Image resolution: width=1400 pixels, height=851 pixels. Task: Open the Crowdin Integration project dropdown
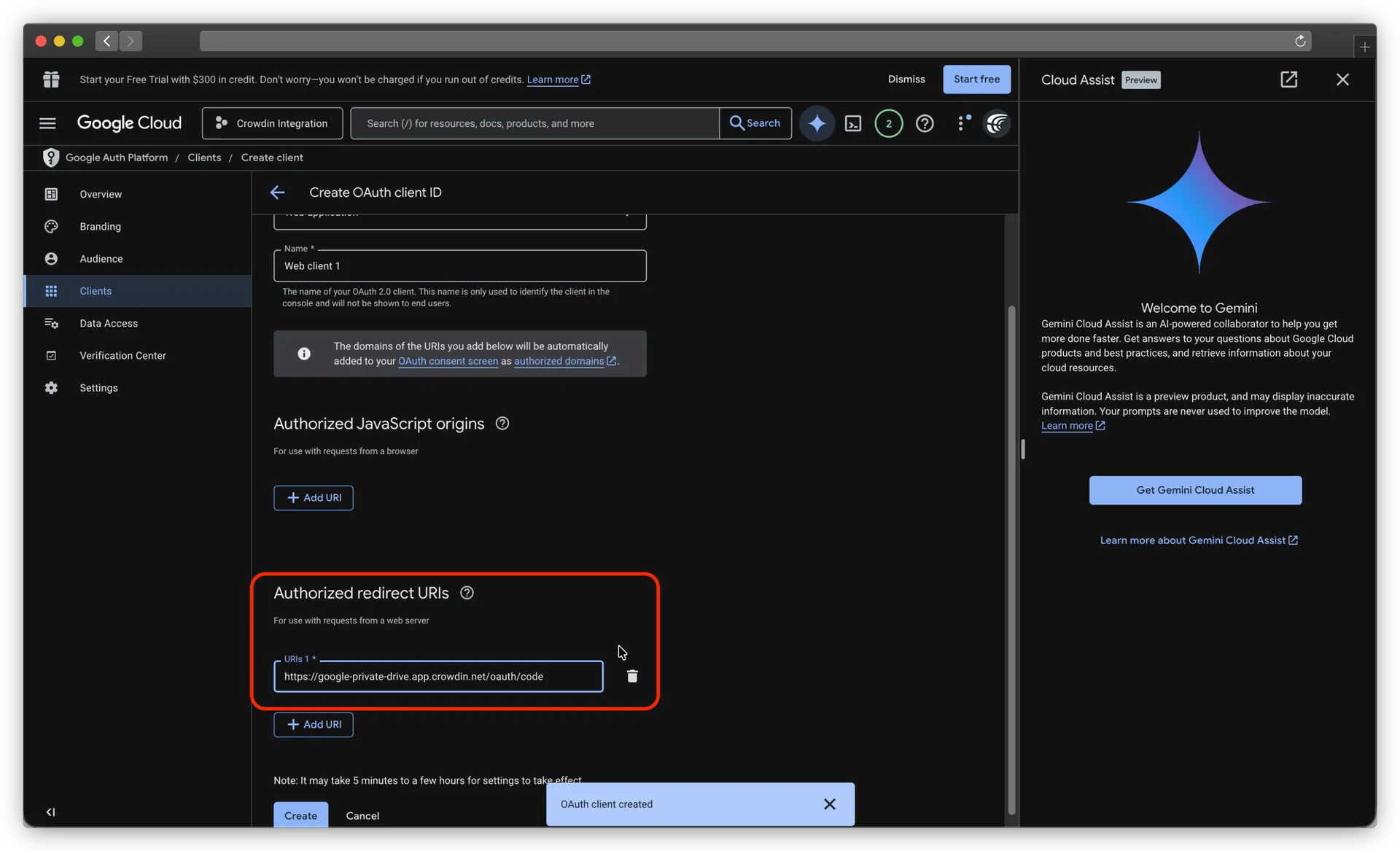click(271, 123)
